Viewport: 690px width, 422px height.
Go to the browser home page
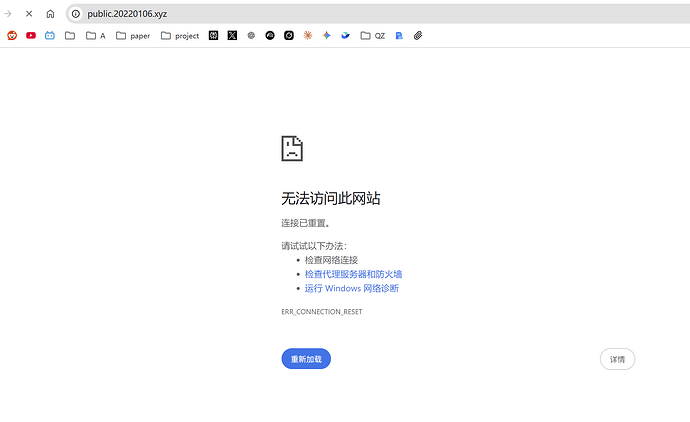pos(50,14)
